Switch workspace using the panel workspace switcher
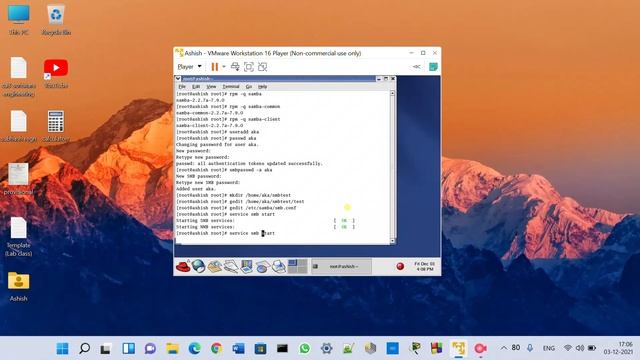Viewport: 640px width, 360px height. (x=297, y=266)
